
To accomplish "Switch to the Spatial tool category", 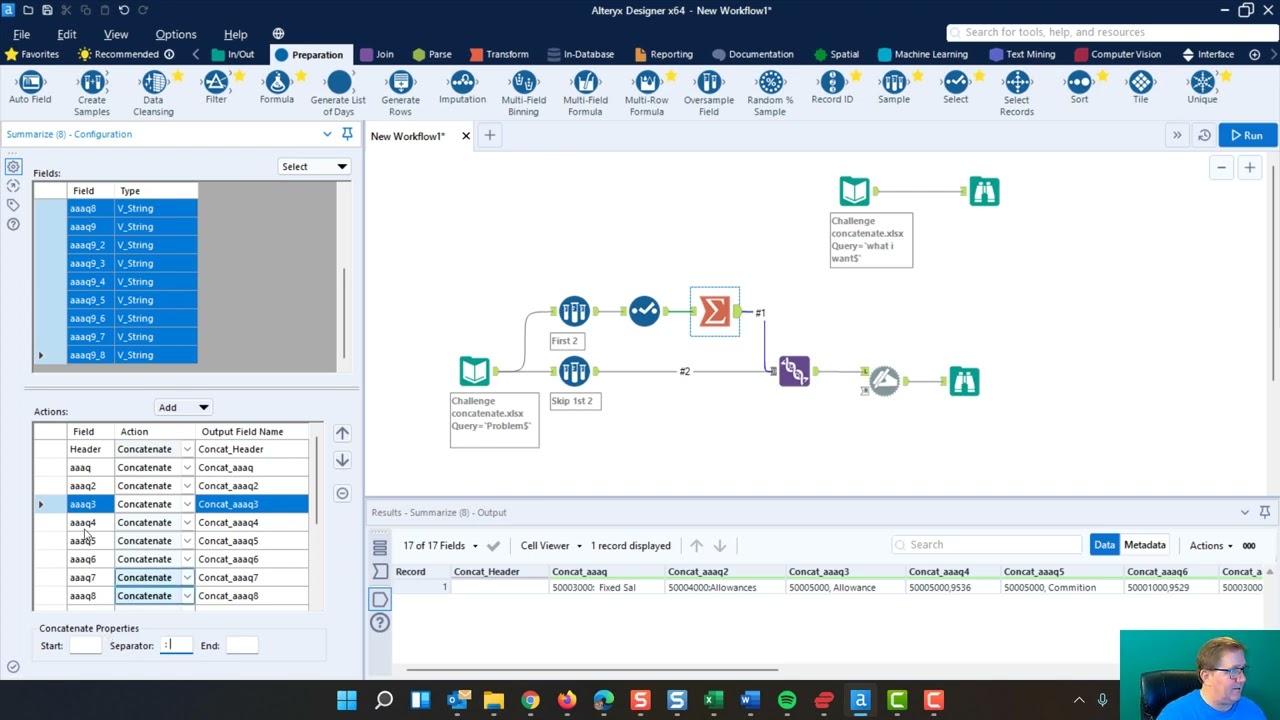I will [837, 54].
